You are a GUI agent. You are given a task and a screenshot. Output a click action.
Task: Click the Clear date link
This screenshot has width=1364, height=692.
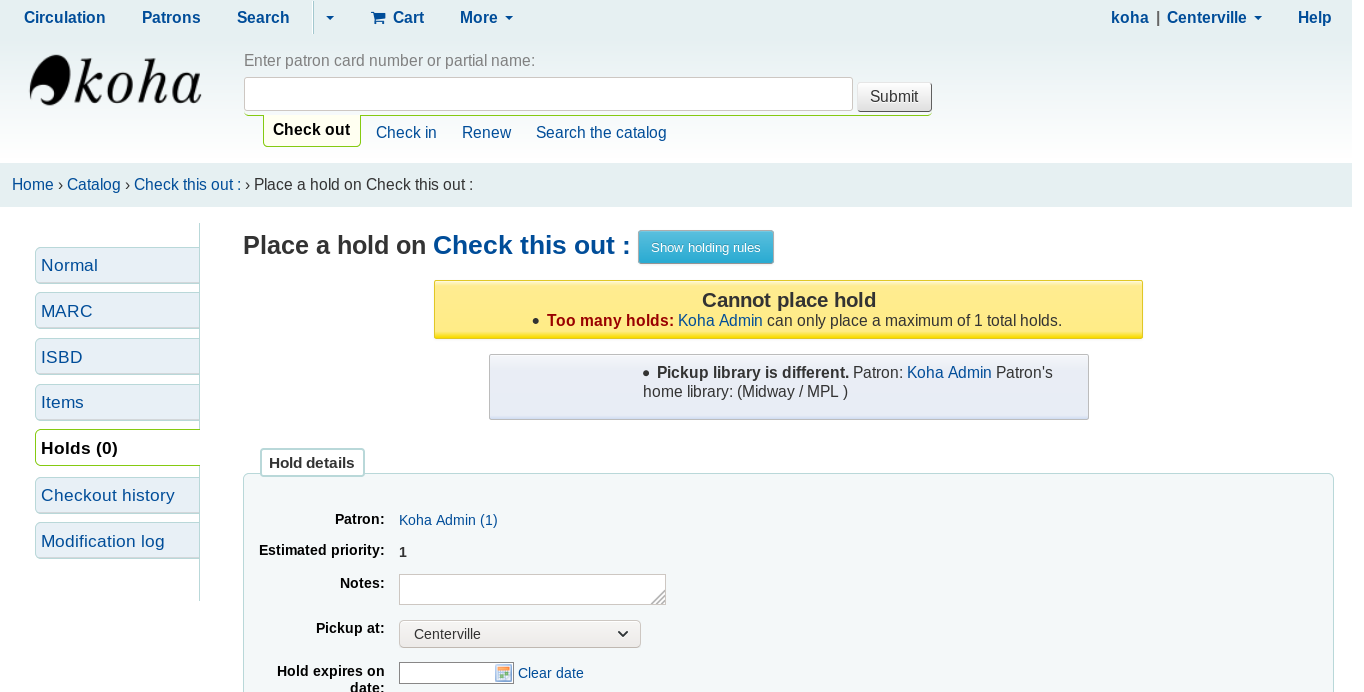click(x=551, y=673)
